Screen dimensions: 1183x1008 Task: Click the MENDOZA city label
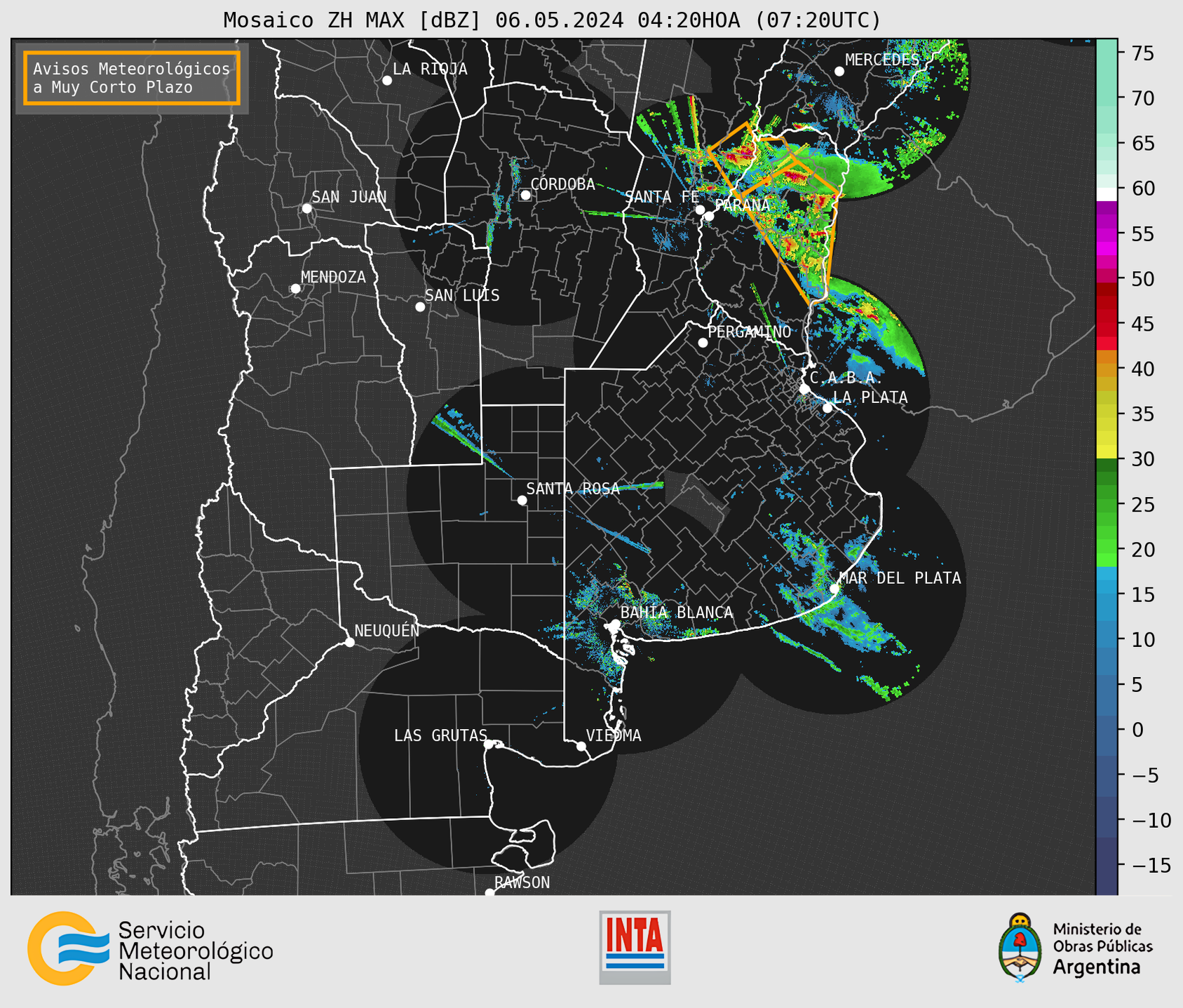coord(333,277)
